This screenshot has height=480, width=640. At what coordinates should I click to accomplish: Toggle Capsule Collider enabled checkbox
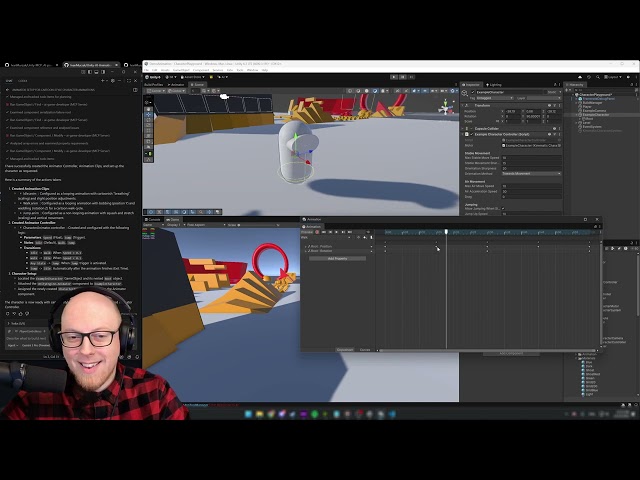471,129
